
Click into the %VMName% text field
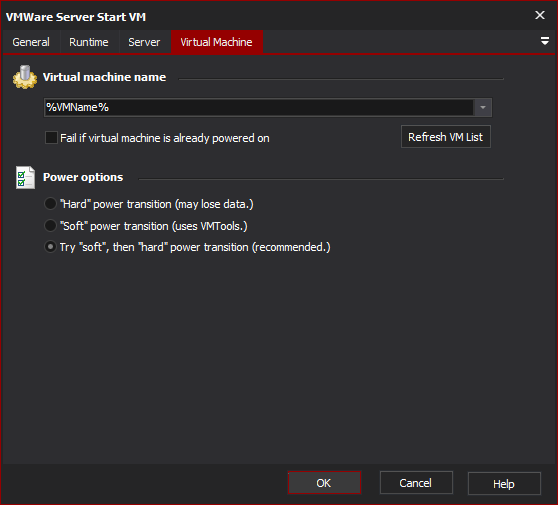coord(259,107)
